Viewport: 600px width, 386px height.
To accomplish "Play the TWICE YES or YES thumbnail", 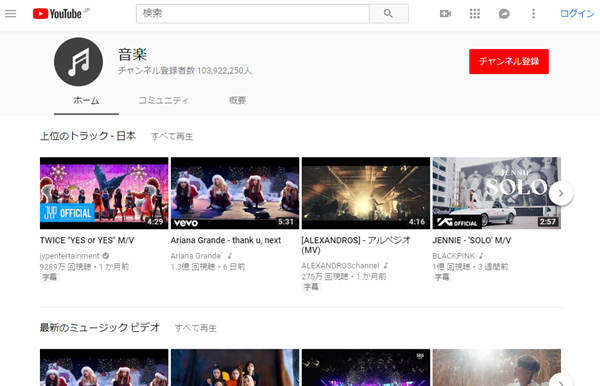I will click(104, 193).
